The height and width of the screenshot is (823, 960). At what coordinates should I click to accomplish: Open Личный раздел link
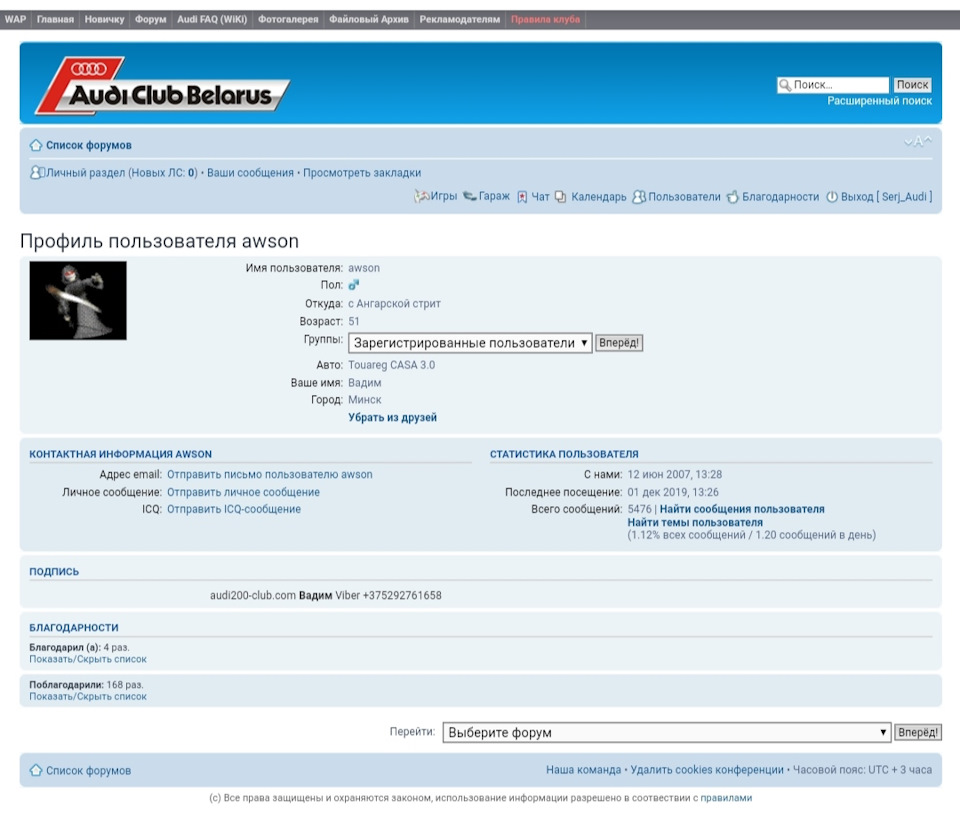[86, 173]
